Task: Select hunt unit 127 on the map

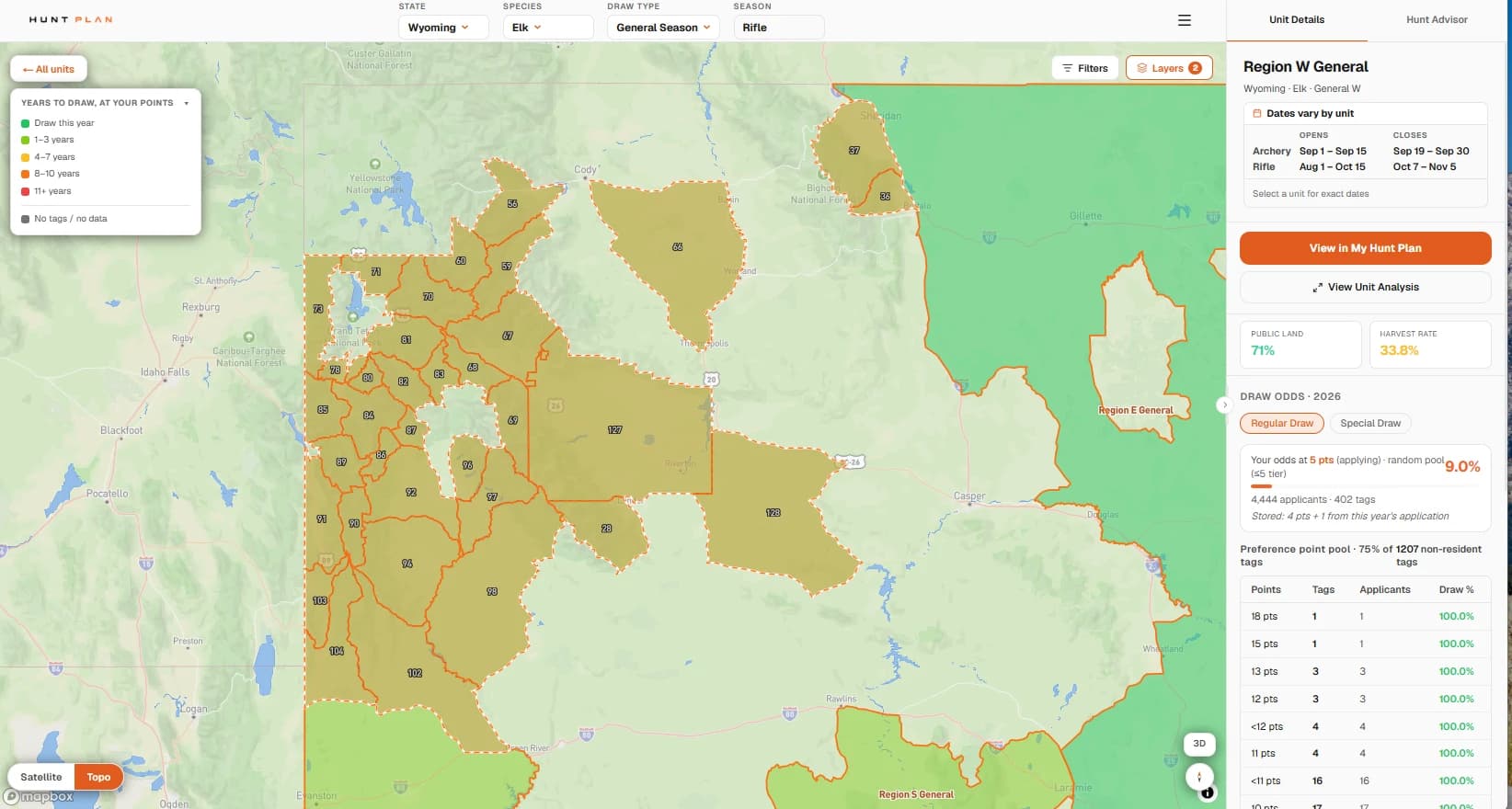Action: coord(615,429)
